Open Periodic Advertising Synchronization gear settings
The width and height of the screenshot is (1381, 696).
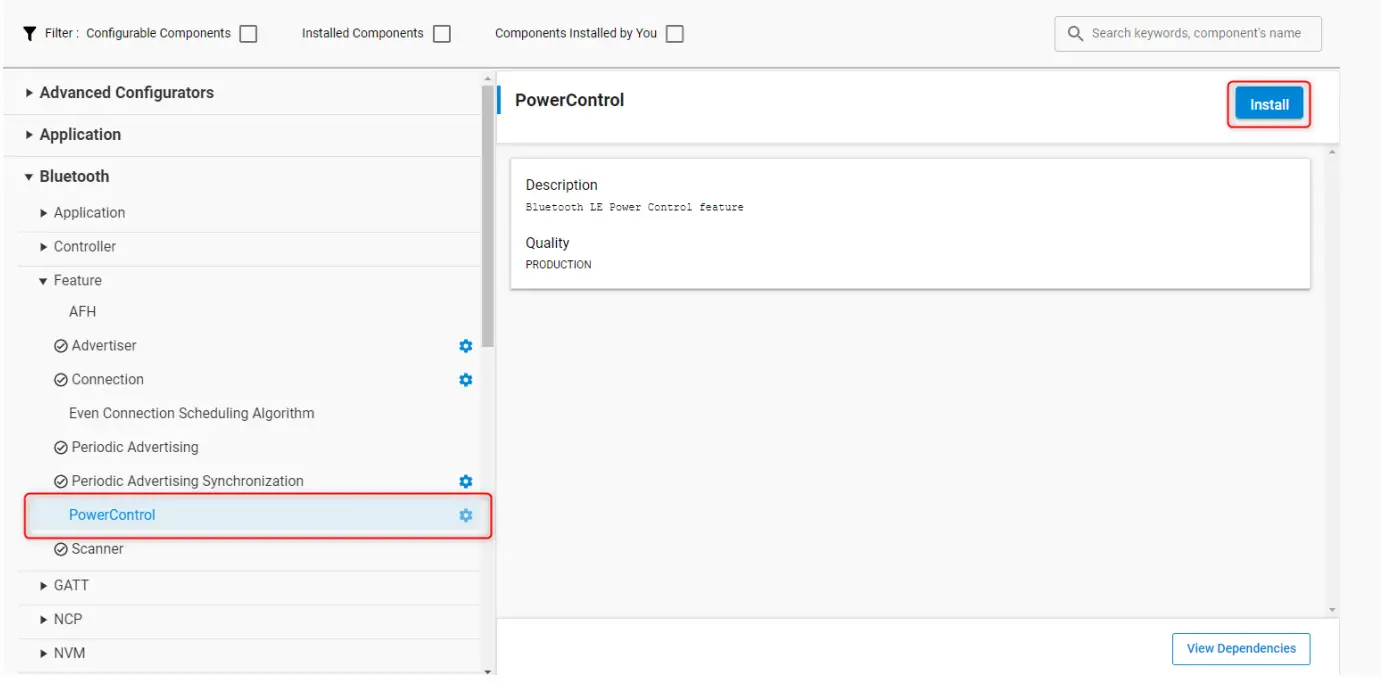[465, 482]
